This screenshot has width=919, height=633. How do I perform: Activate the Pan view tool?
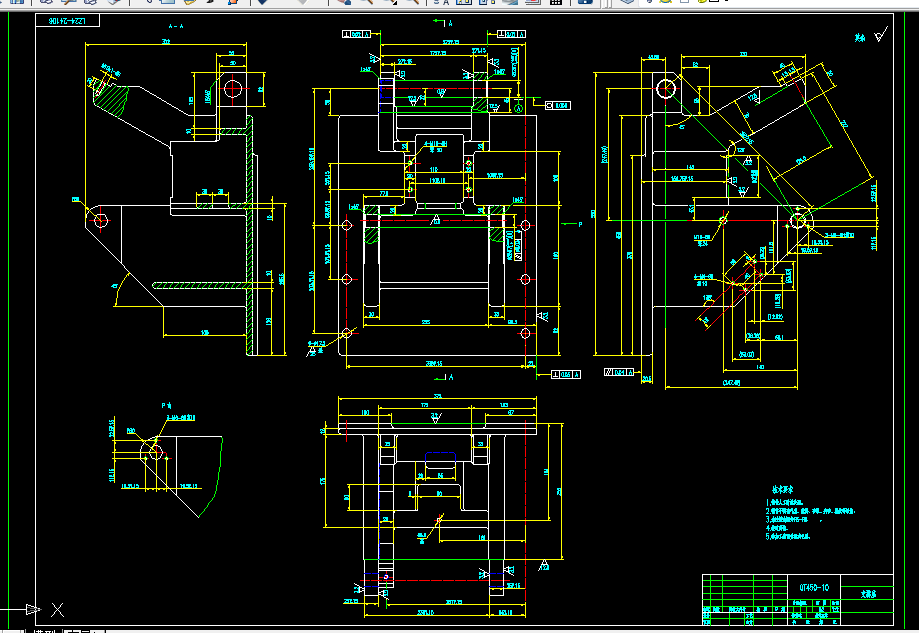(x=343, y=5)
